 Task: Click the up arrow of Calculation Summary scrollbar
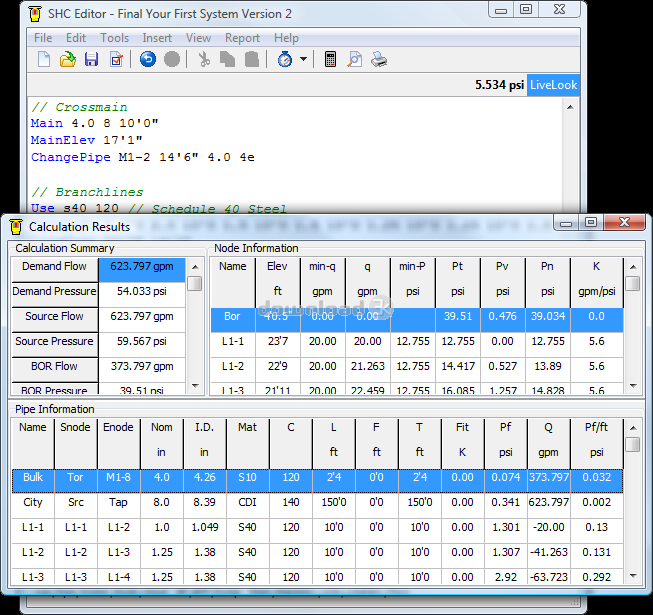point(195,267)
